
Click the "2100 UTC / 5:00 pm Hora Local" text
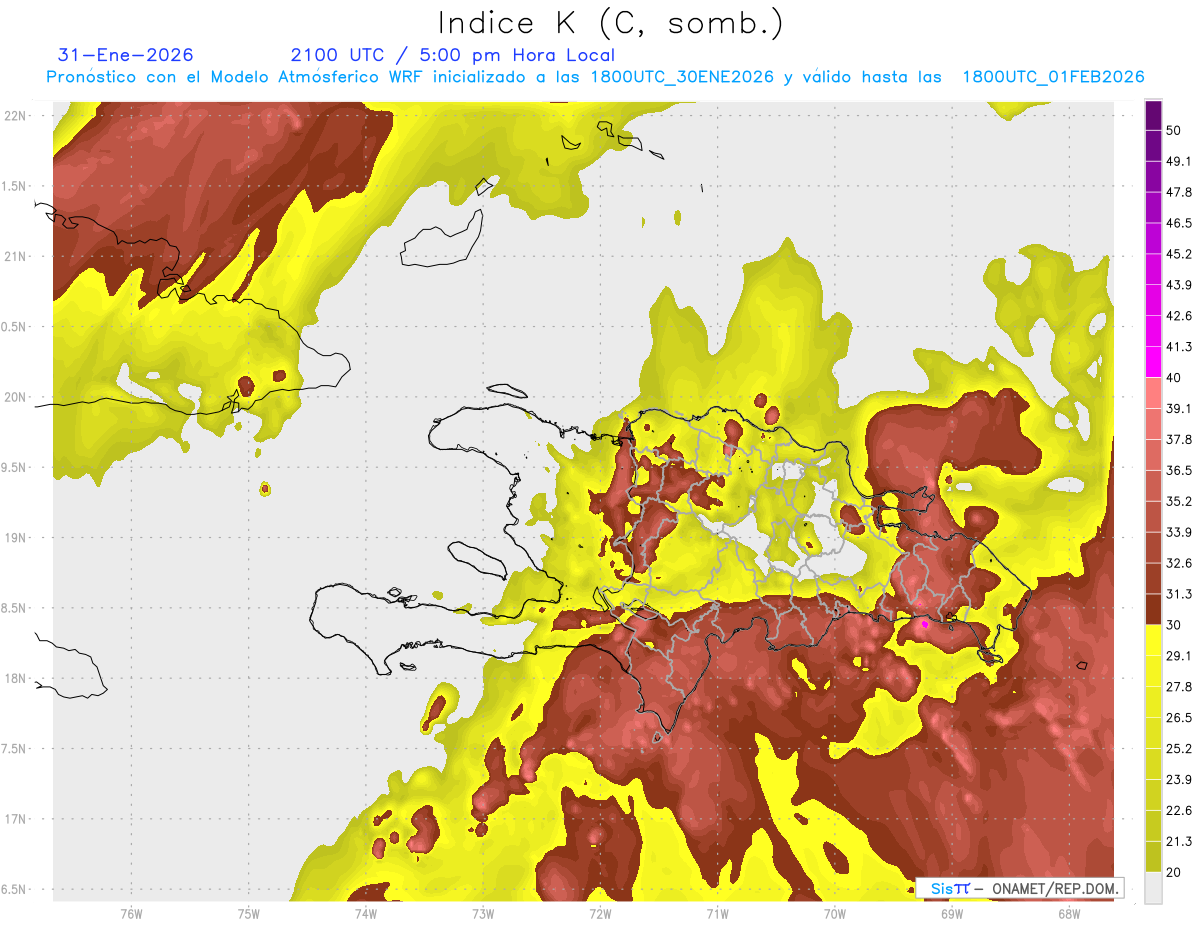pos(452,55)
